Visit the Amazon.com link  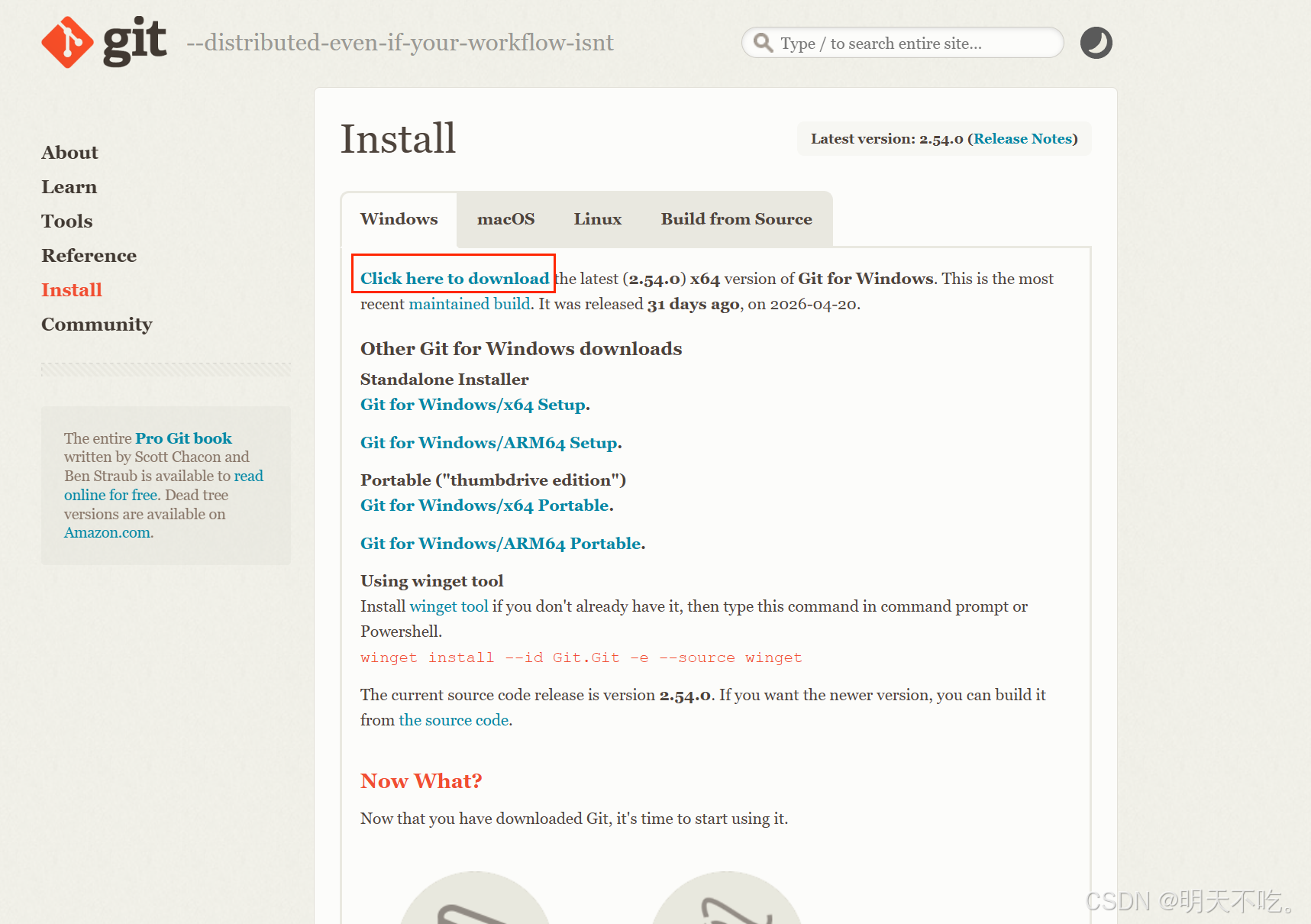pos(107,532)
